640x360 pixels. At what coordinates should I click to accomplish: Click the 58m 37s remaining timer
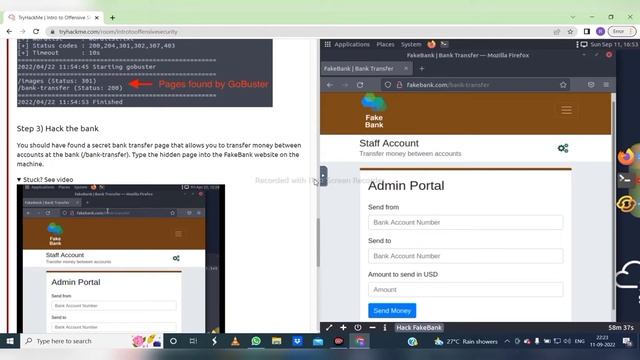click(x=620, y=328)
